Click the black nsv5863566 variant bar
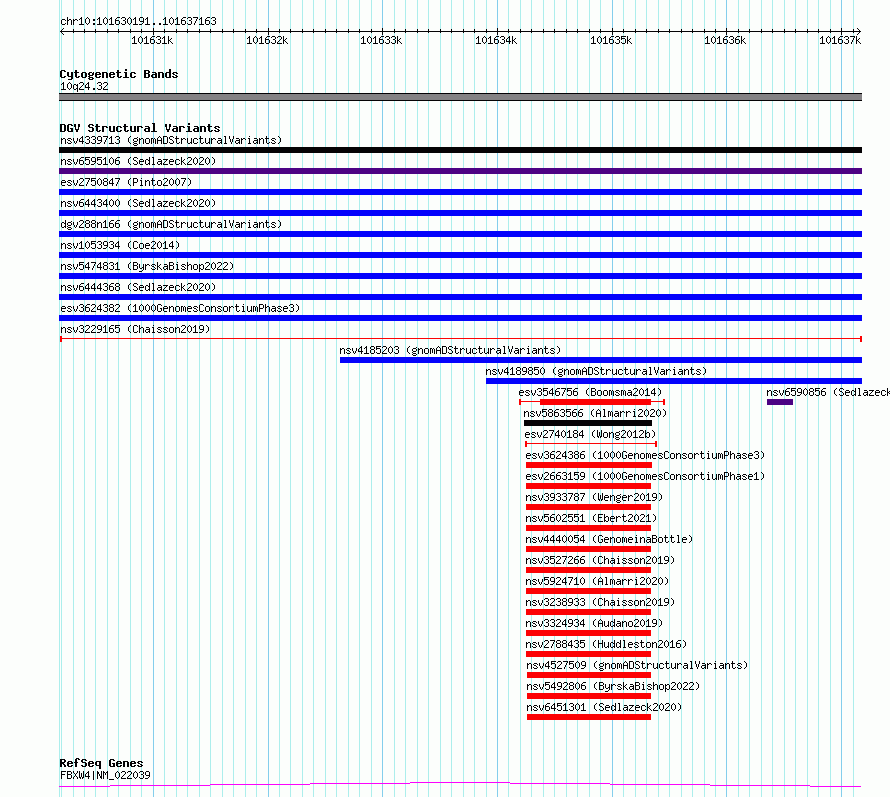Viewport: 890px width, 797px height. pos(588,423)
